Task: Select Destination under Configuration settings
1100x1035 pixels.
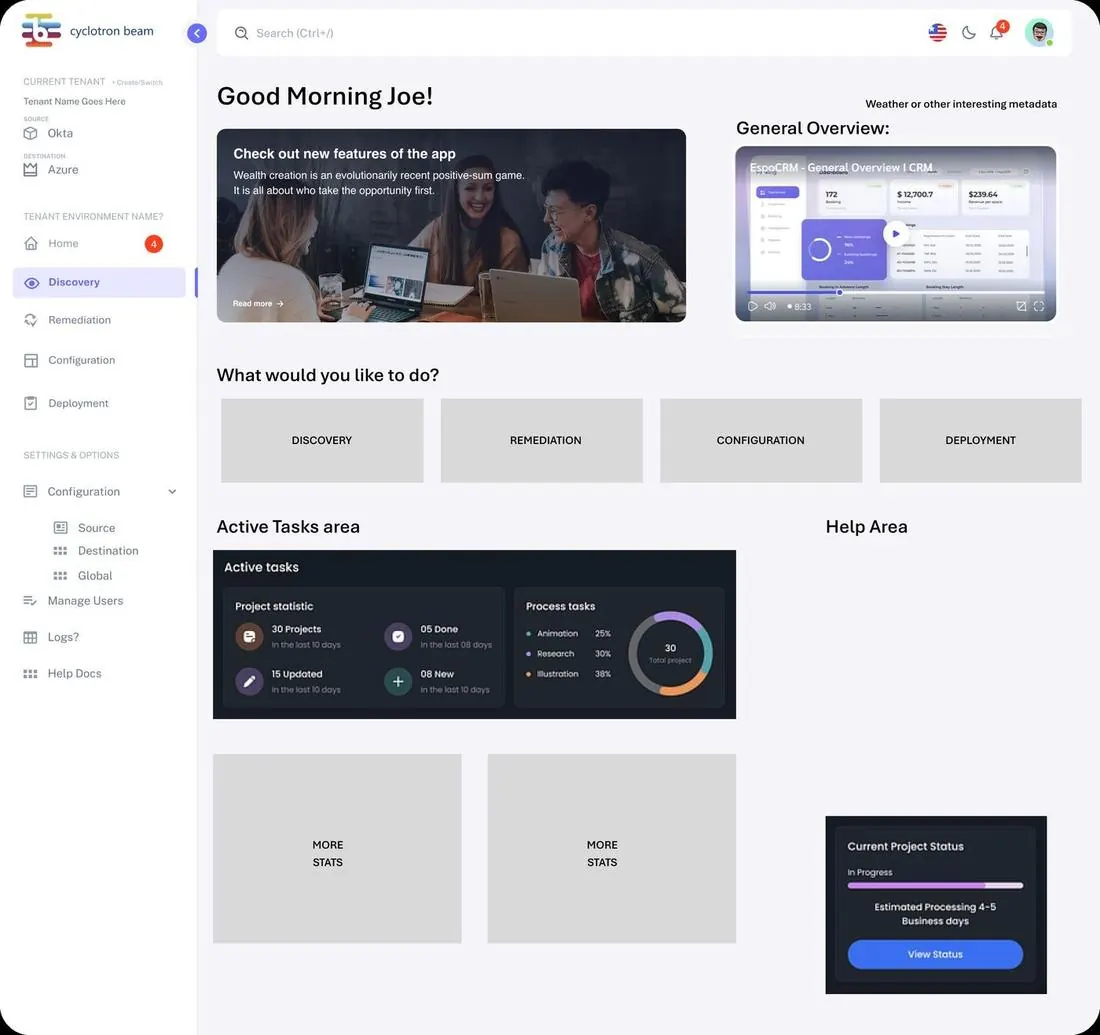Action: pos(108,551)
